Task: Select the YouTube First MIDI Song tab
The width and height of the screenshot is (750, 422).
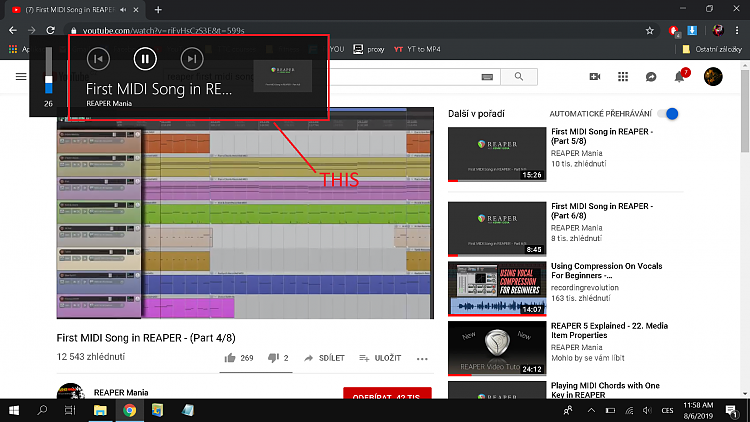Action: (72, 10)
